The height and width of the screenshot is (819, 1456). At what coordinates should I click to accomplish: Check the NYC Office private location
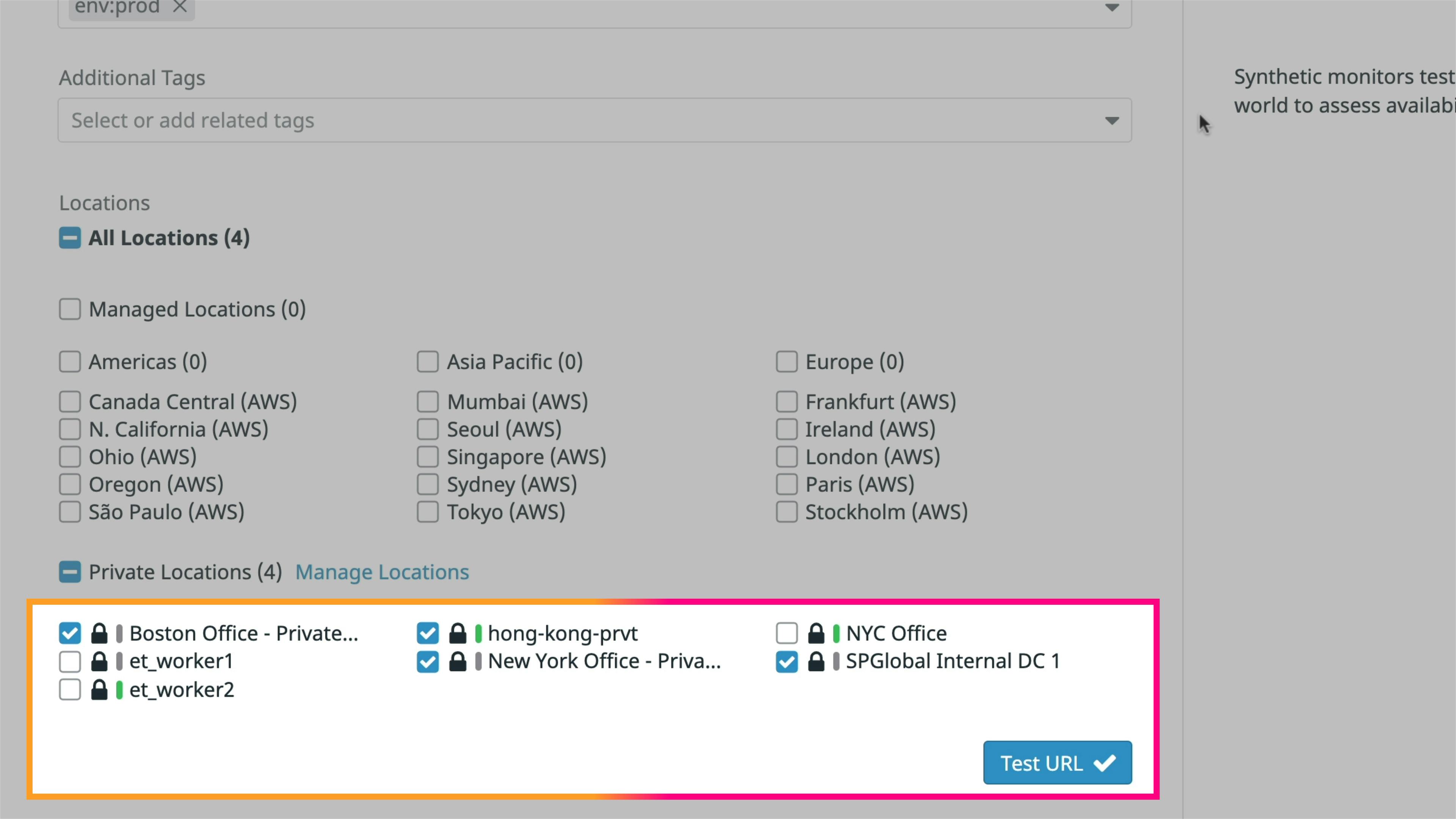coord(787,634)
